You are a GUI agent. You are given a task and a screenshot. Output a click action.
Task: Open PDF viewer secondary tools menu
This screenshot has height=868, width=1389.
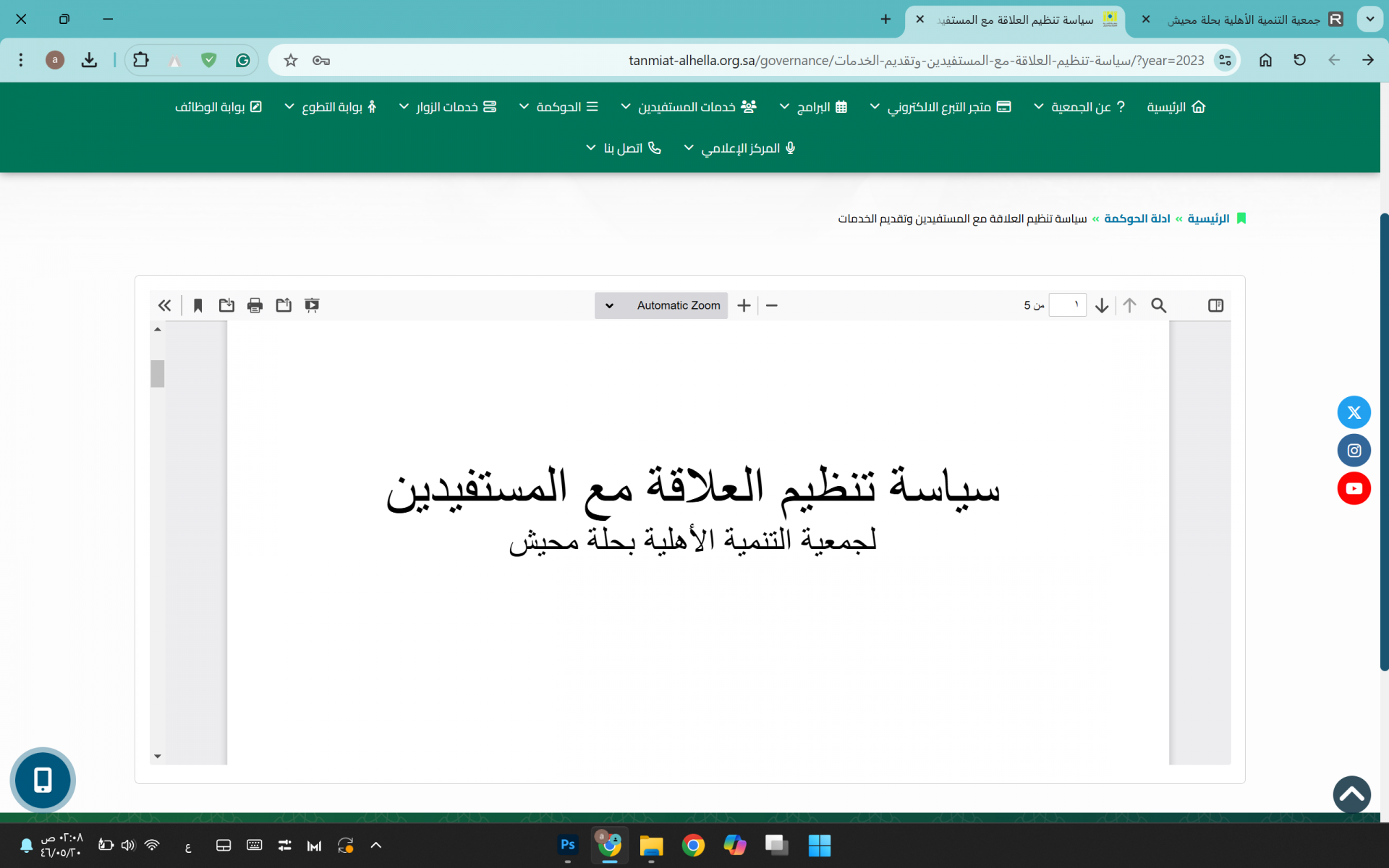pyautogui.click(x=165, y=305)
